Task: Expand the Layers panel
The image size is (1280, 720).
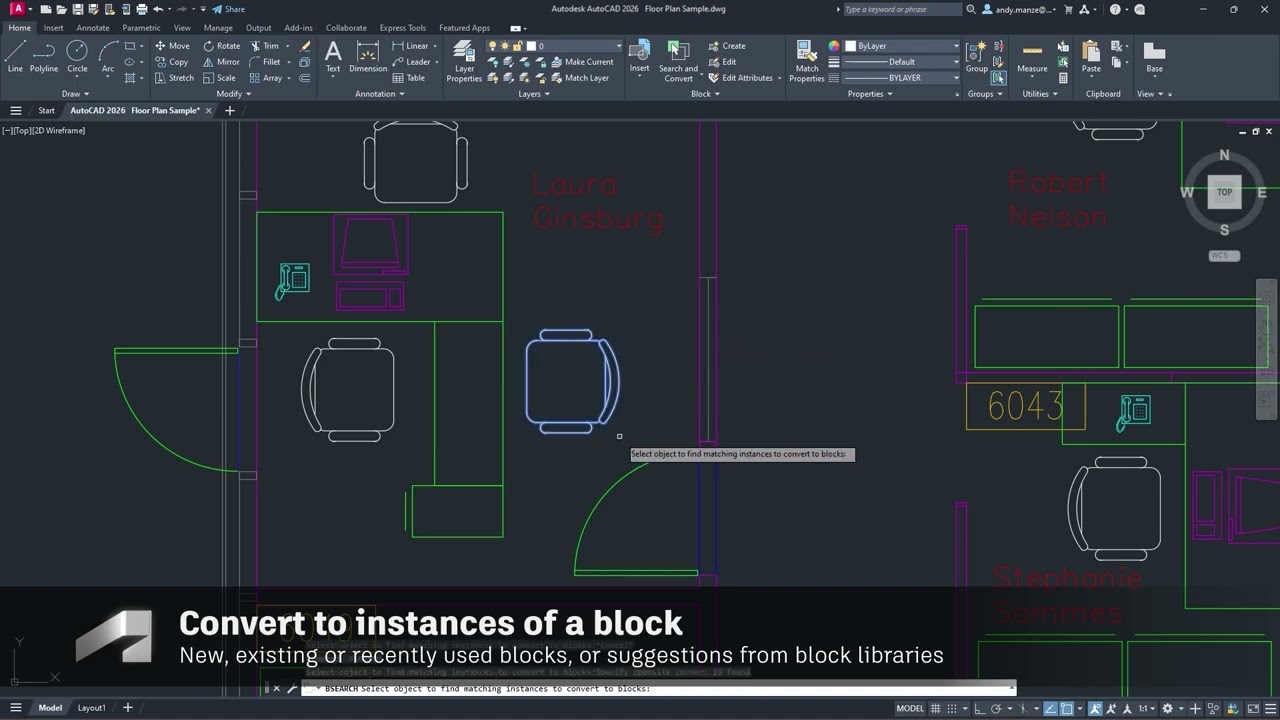Action: tap(534, 94)
